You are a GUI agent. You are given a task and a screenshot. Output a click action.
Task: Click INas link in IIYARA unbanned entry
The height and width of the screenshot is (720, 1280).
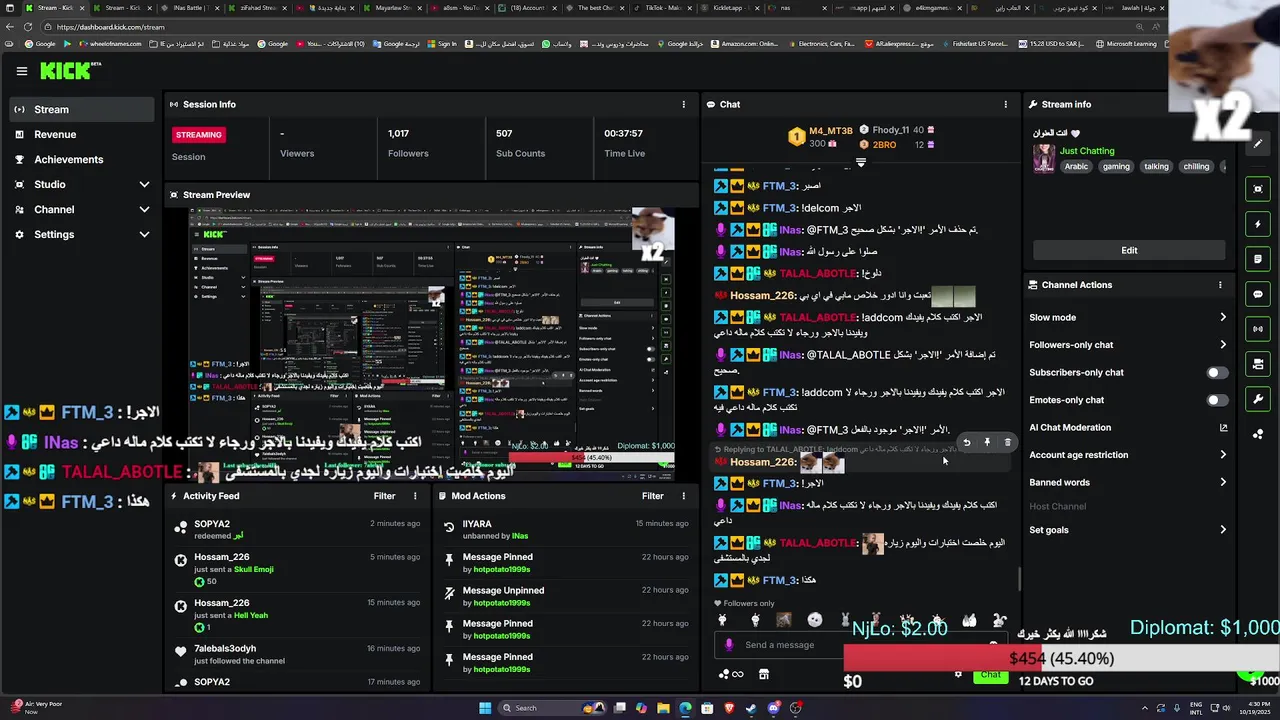tap(520, 536)
